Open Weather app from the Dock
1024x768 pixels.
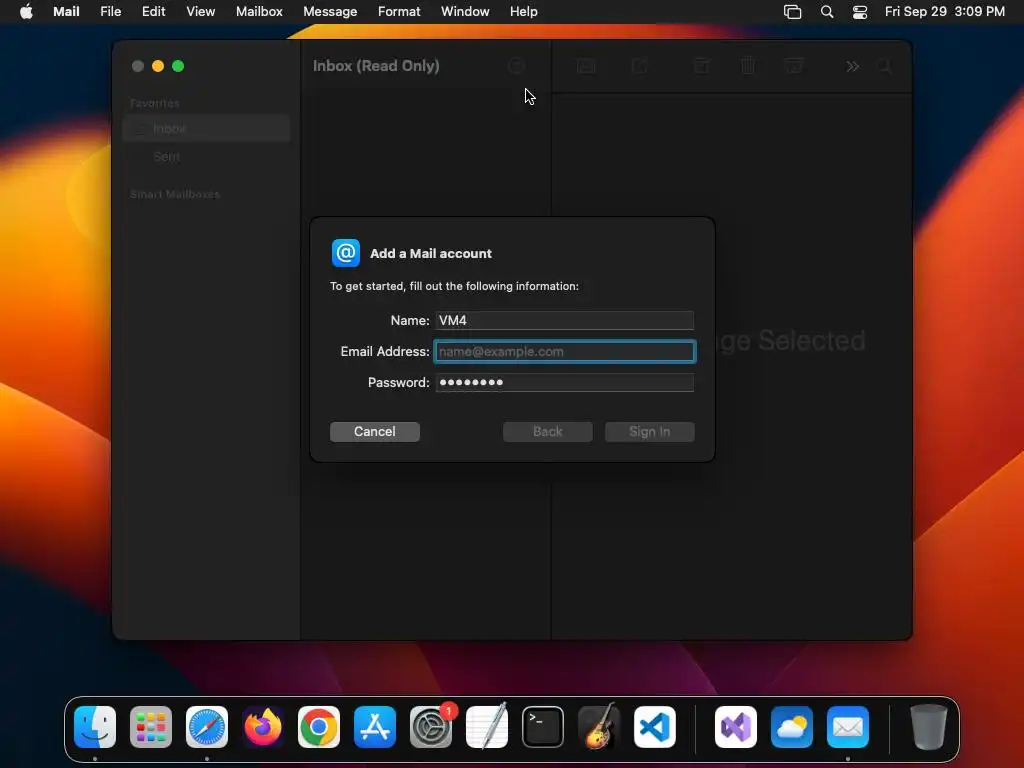click(x=792, y=727)
